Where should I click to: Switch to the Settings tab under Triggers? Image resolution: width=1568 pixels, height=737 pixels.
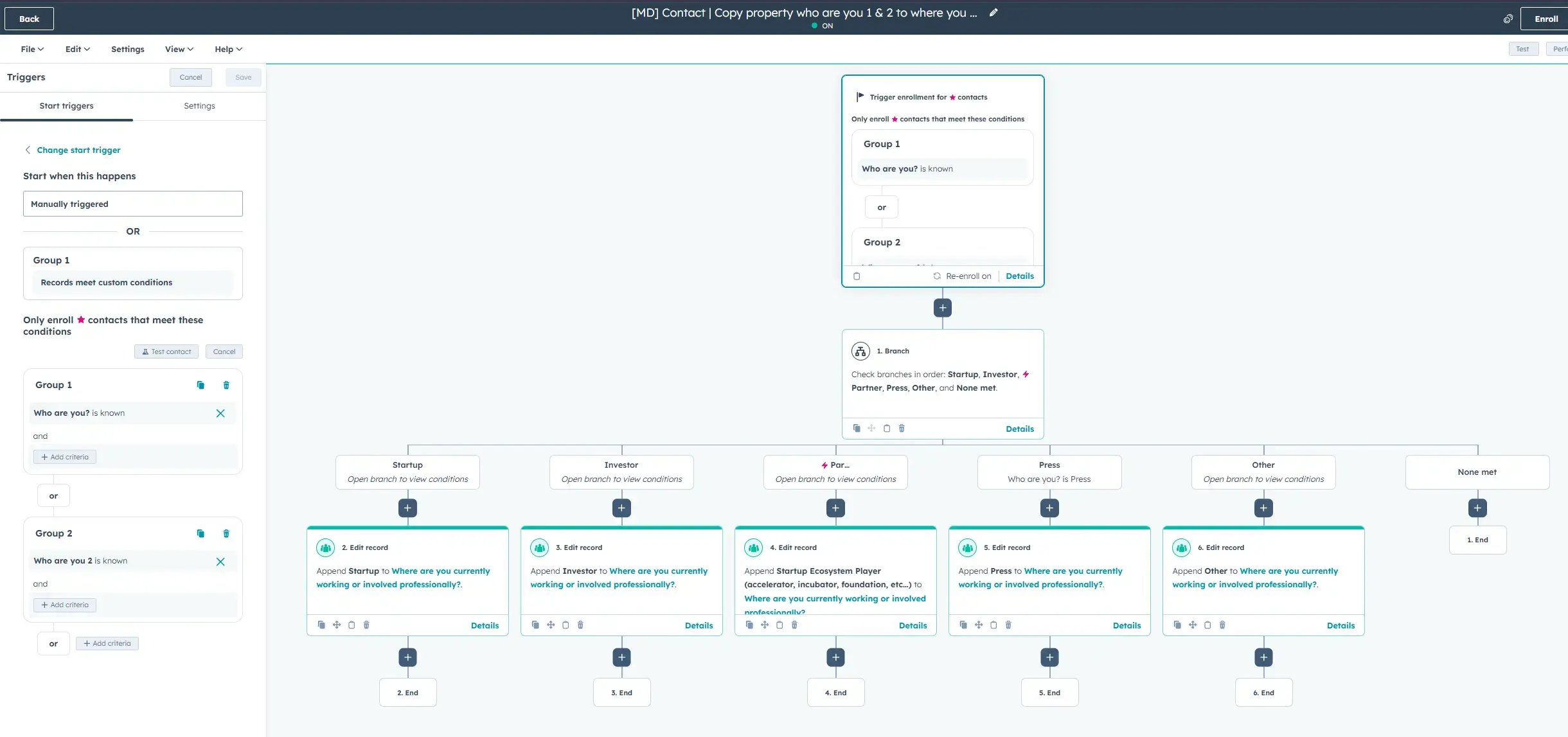click(x=199, y=105)
